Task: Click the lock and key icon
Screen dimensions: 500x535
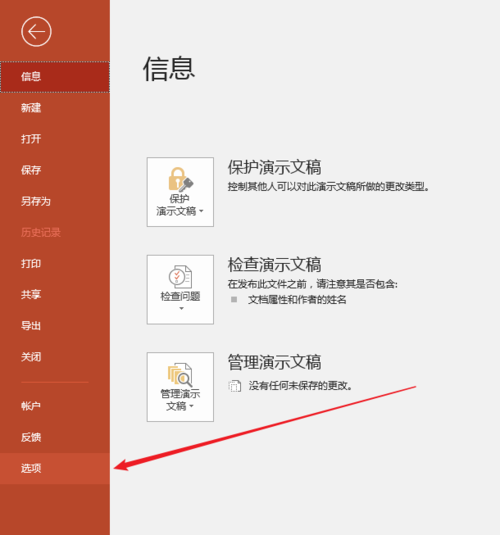Action: point(181,179)
